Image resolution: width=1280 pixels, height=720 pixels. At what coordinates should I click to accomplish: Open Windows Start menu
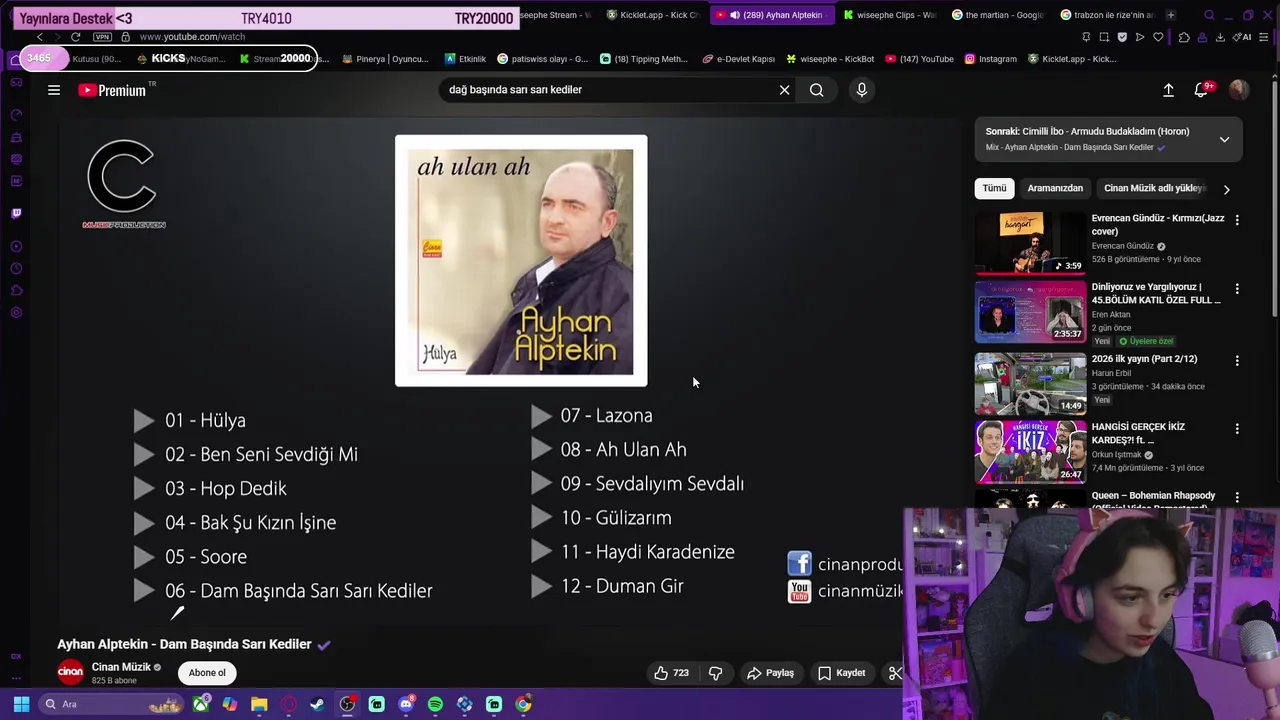(x=21, y=704)
